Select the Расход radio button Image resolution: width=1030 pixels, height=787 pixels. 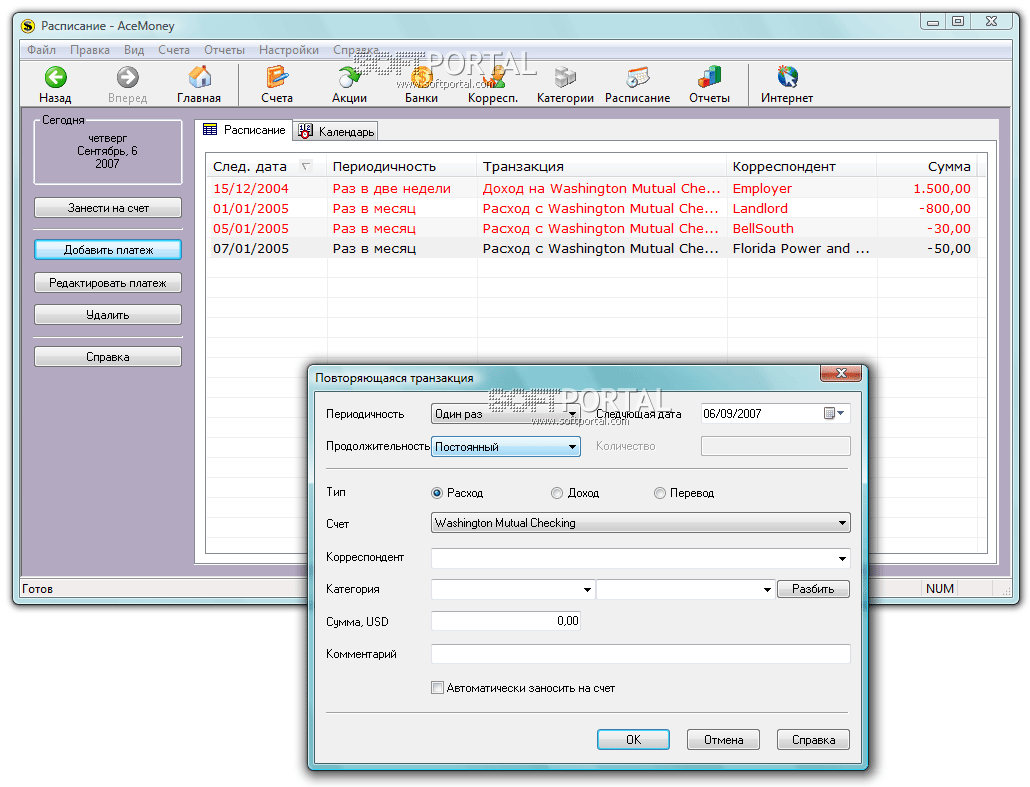[437, 493]
